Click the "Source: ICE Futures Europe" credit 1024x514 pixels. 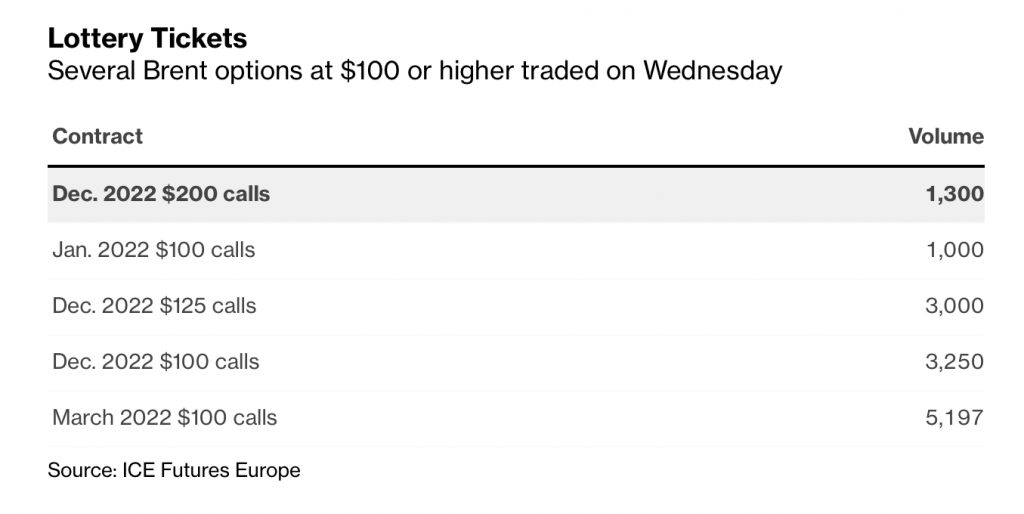point(174,469)
